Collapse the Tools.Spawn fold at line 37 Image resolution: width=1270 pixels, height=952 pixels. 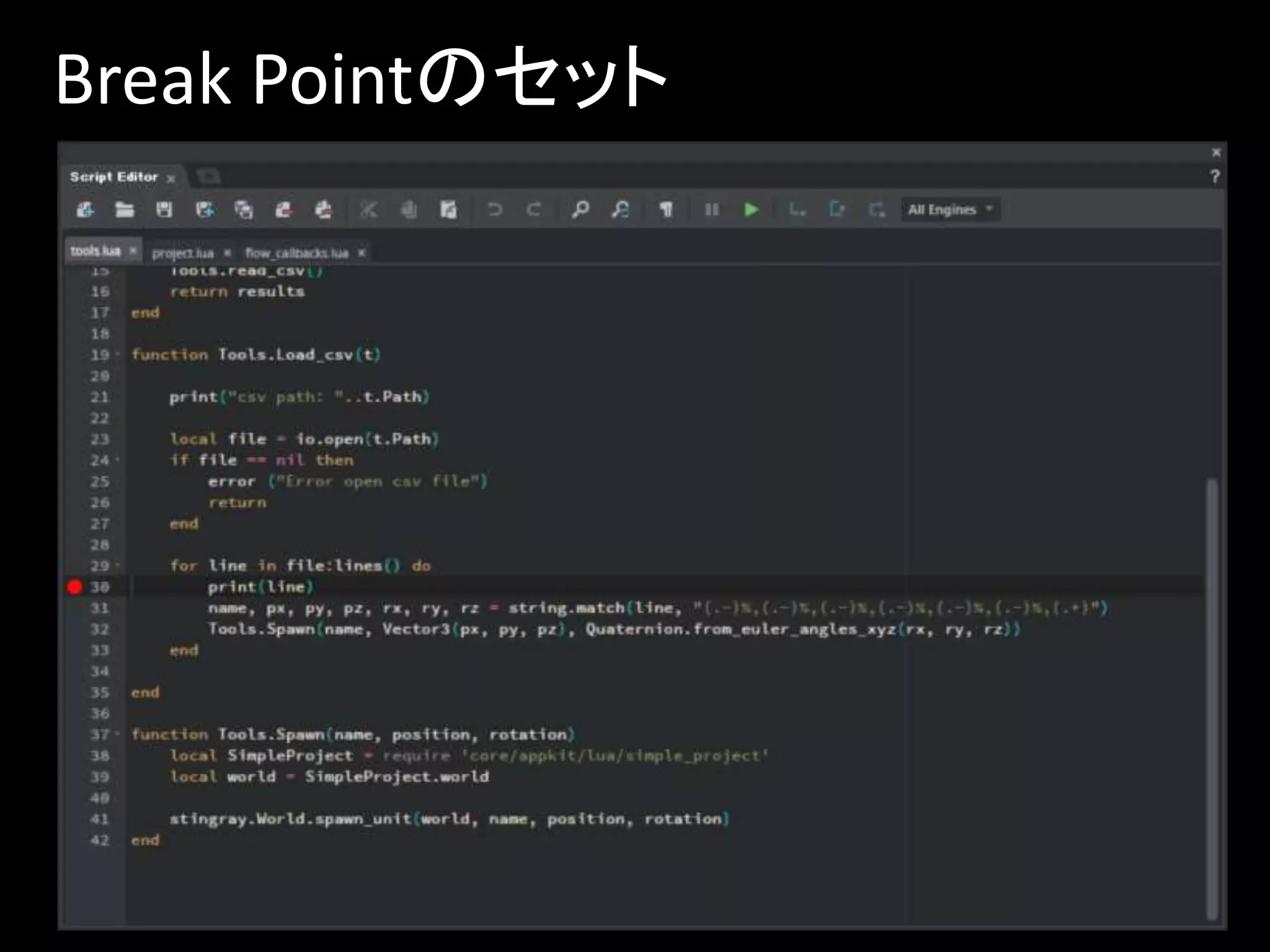point(117,734)
